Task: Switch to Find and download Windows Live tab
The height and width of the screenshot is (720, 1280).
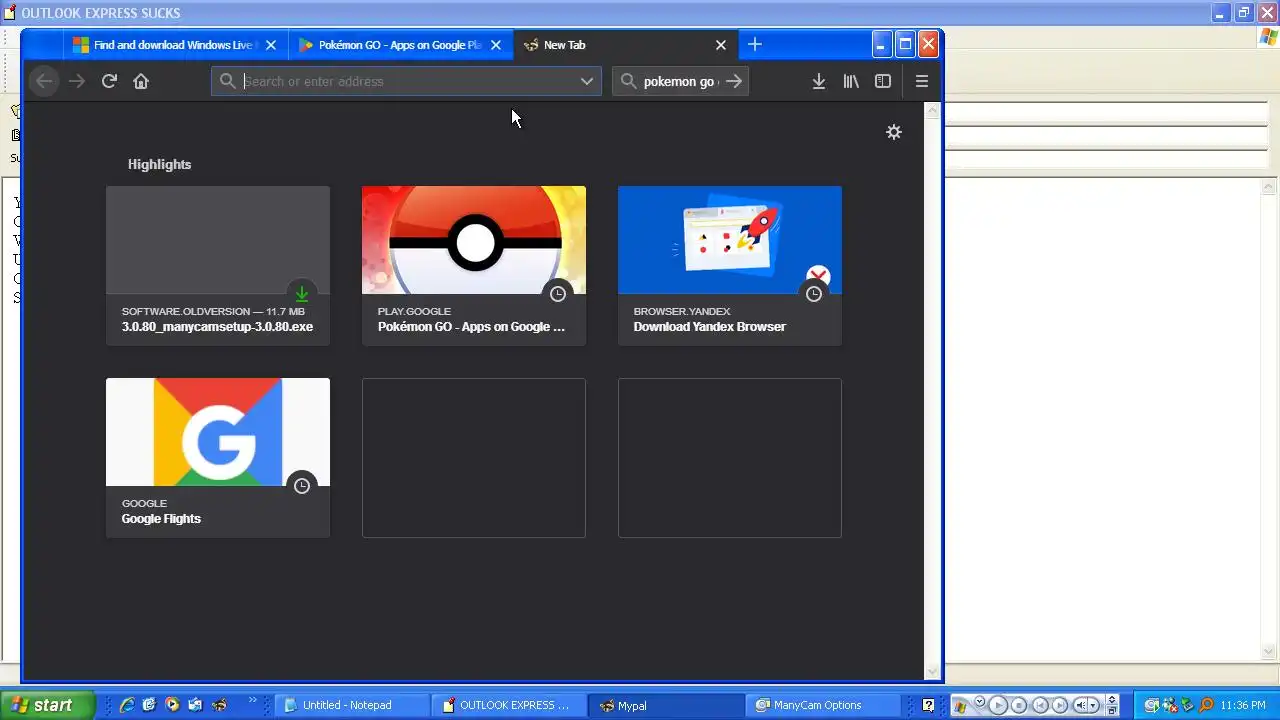Action: click(x=176, y=45)
